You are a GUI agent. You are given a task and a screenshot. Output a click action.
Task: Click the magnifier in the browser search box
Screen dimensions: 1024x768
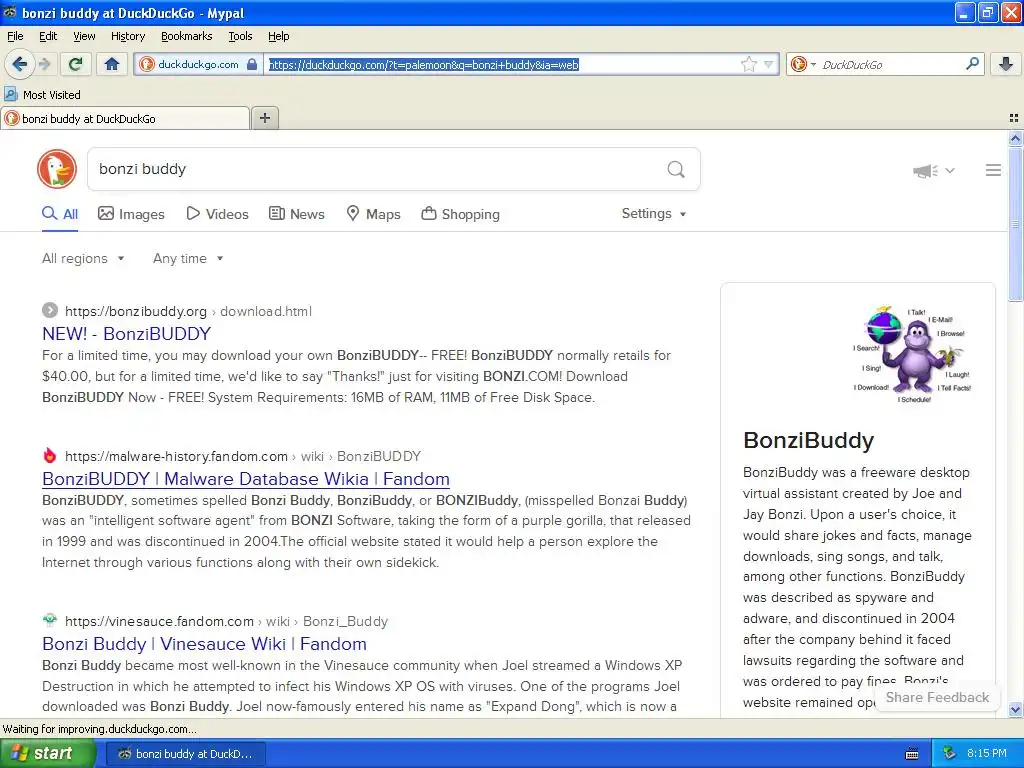coord(972,64)
